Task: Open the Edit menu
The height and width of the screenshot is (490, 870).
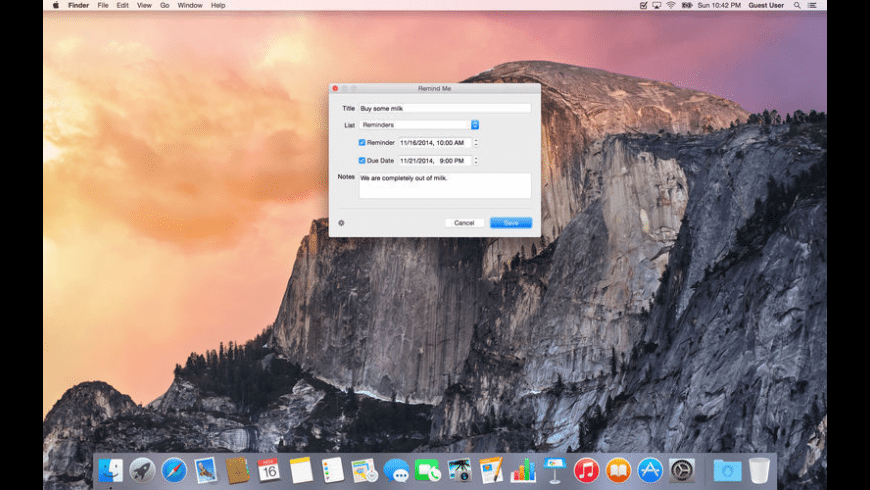Action: (x=123, y=5)
